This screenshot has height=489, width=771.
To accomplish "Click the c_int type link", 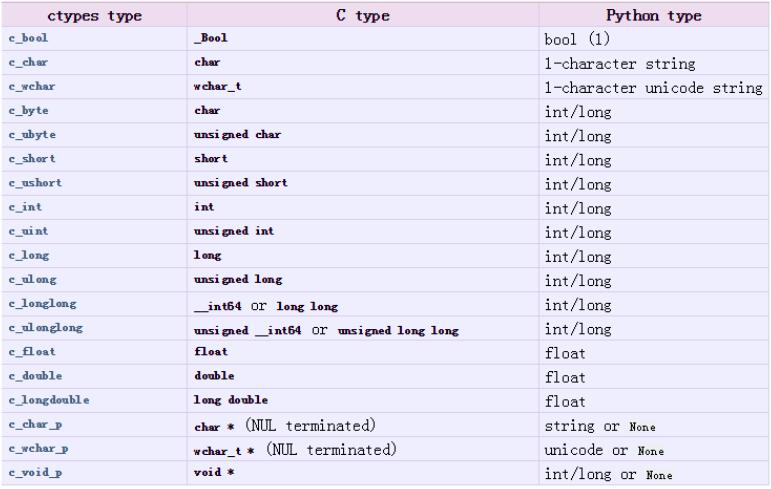I will coord(29,208).
